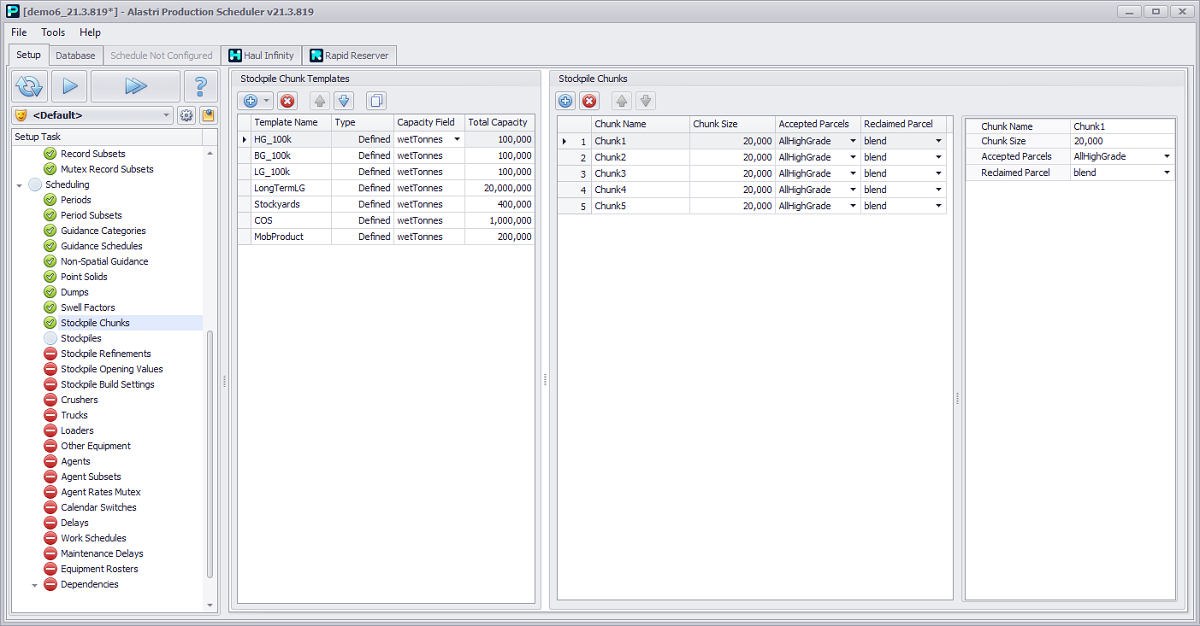Click the gear settings icon beside Default

click(187, 115)
